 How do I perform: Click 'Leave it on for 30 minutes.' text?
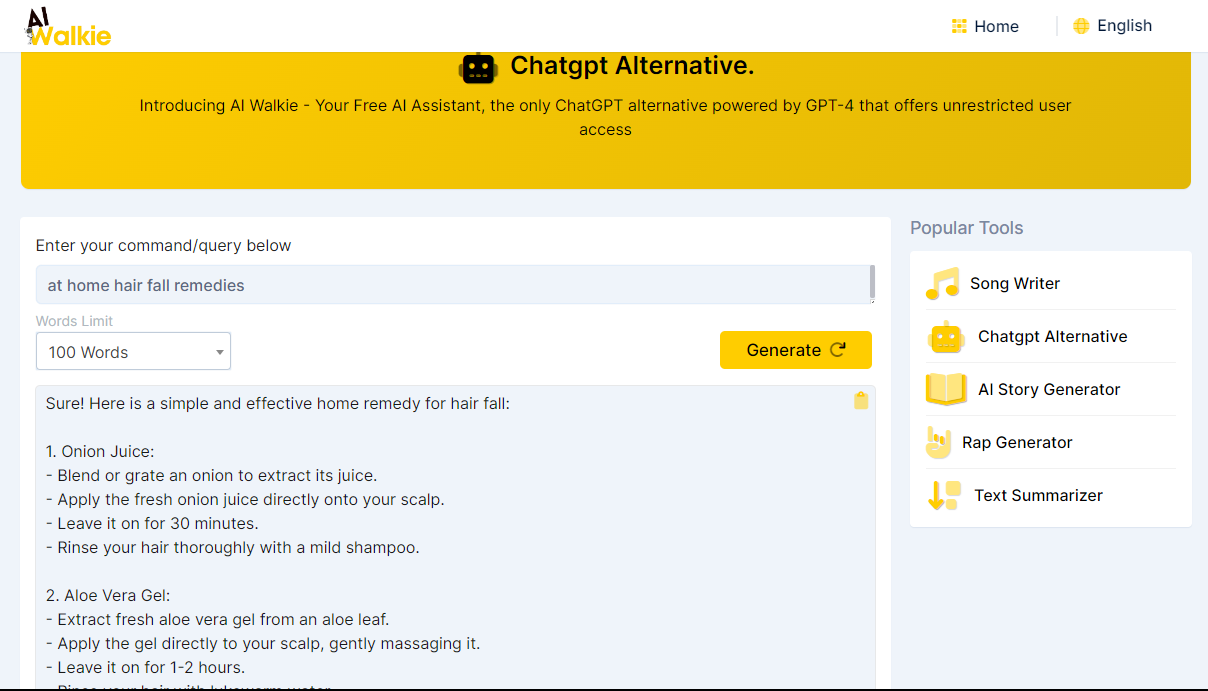coord(158,524)
